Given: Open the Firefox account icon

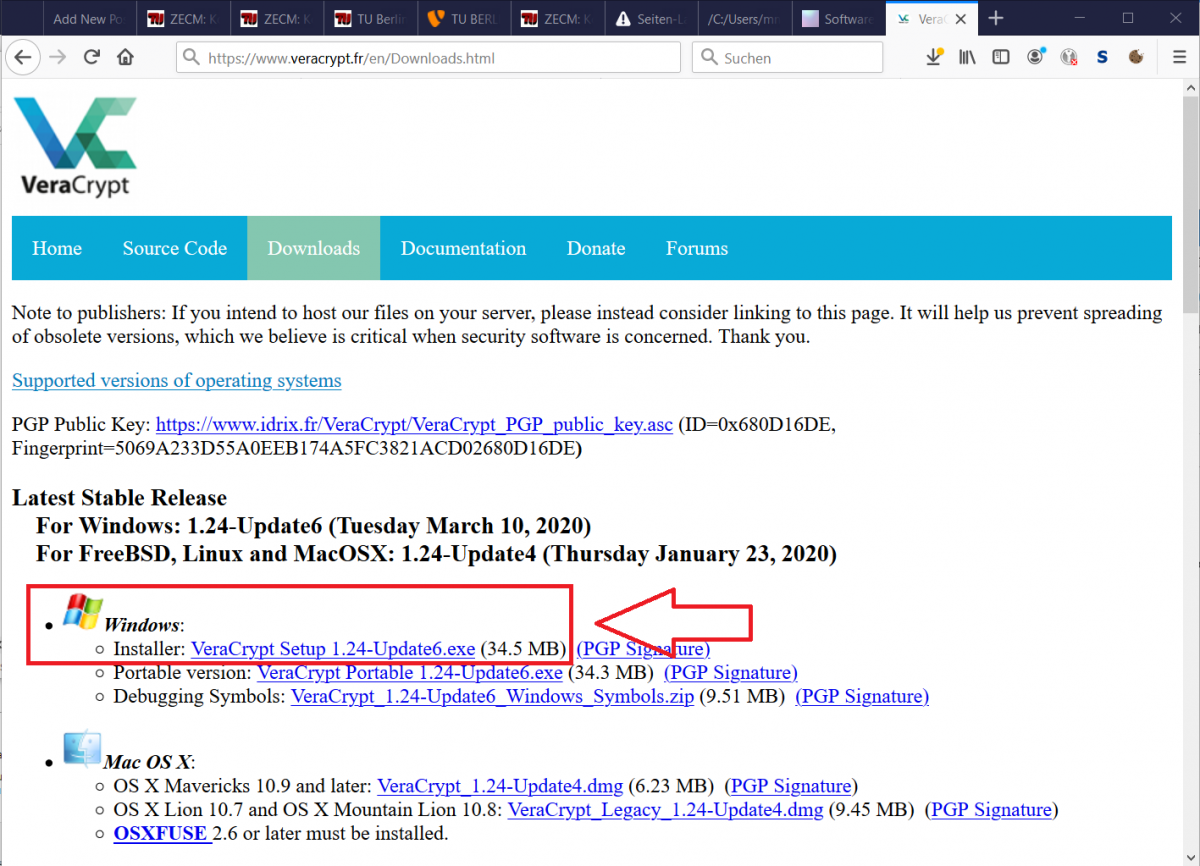Looking at the screenshot, I should tap(1035, 58).
